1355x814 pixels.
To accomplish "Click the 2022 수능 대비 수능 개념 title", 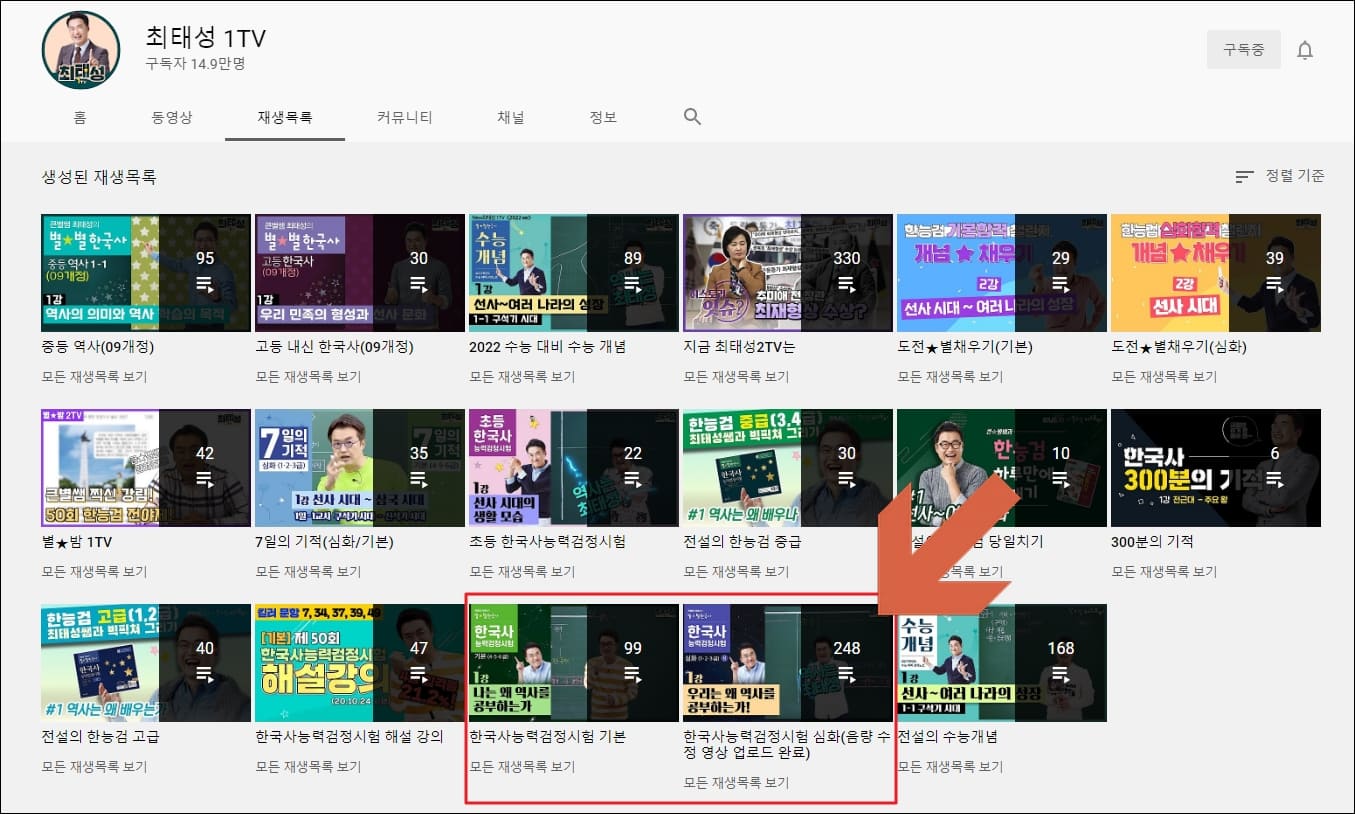I will (x=547, y=347).
